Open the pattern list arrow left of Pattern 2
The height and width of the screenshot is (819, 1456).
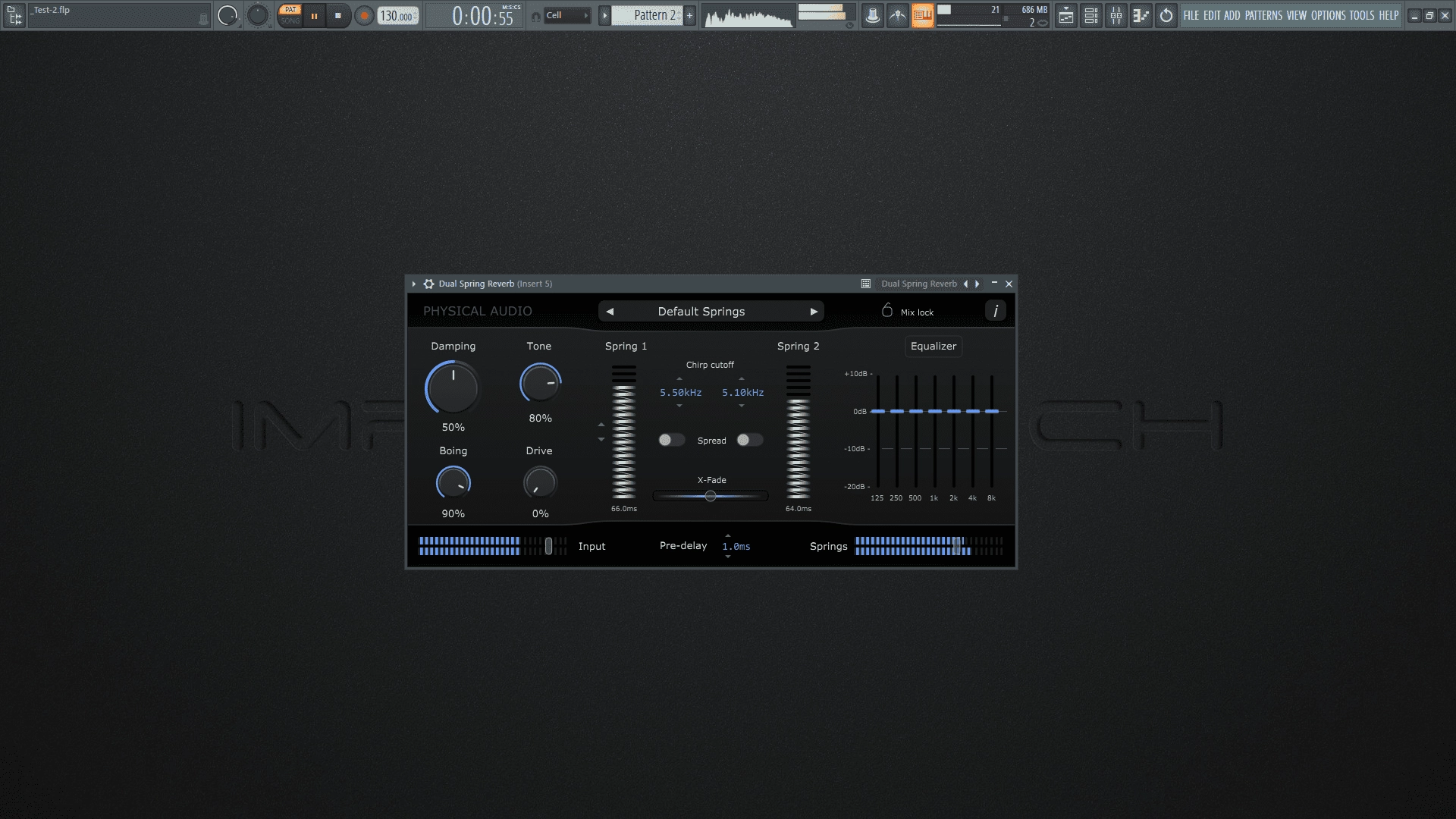[x=604, y=15]
